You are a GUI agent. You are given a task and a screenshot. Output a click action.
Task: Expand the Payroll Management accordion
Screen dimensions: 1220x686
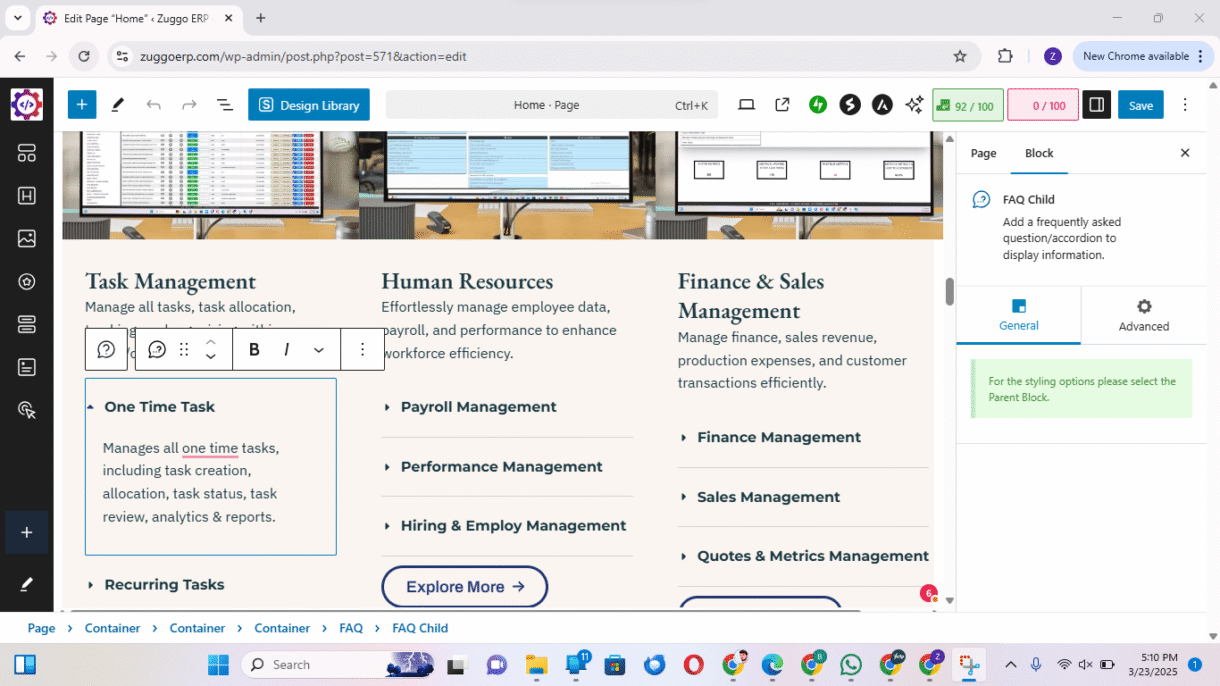click(478, 407)
